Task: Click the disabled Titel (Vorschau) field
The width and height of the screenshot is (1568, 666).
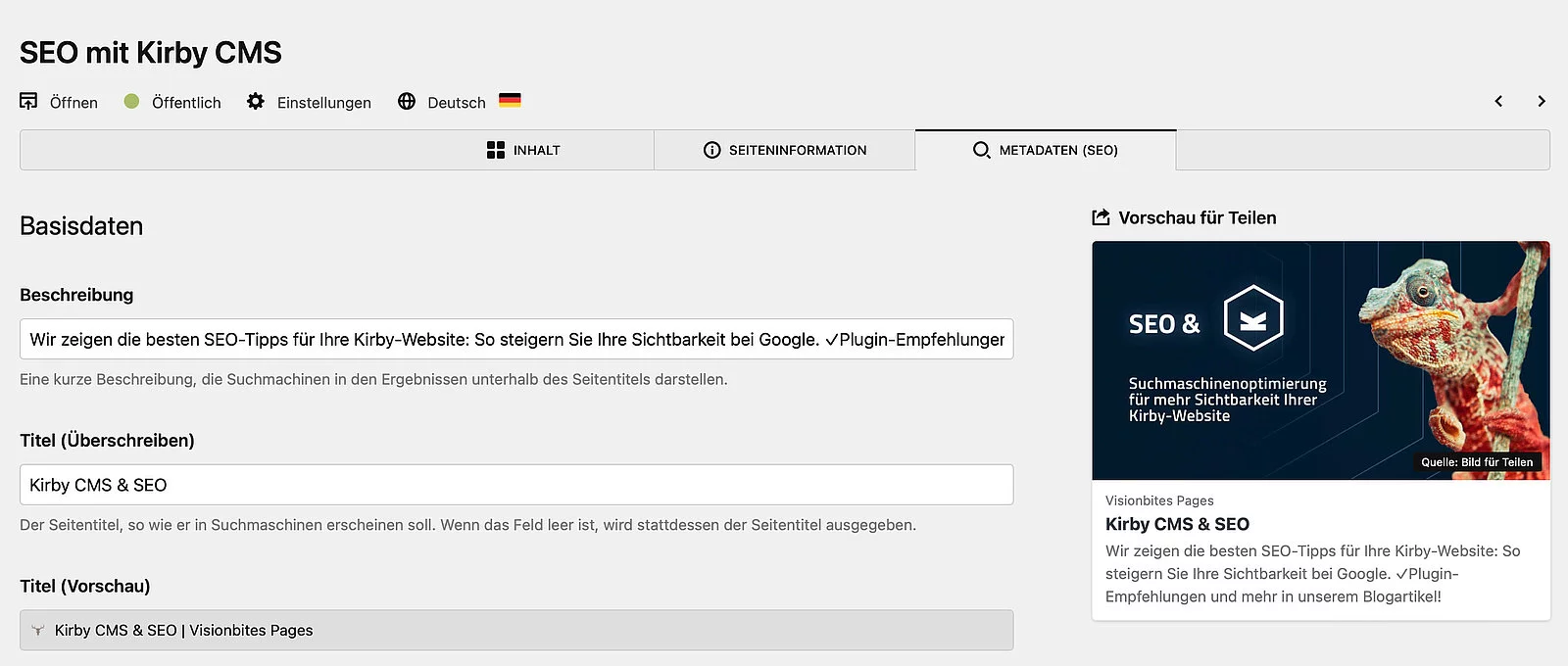Action: pyautogui.click(x=516, y=630)
